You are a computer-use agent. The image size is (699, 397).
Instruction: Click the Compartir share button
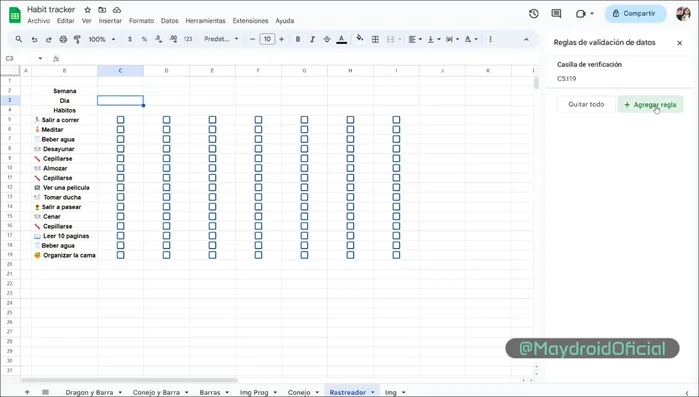coord(635,14)
